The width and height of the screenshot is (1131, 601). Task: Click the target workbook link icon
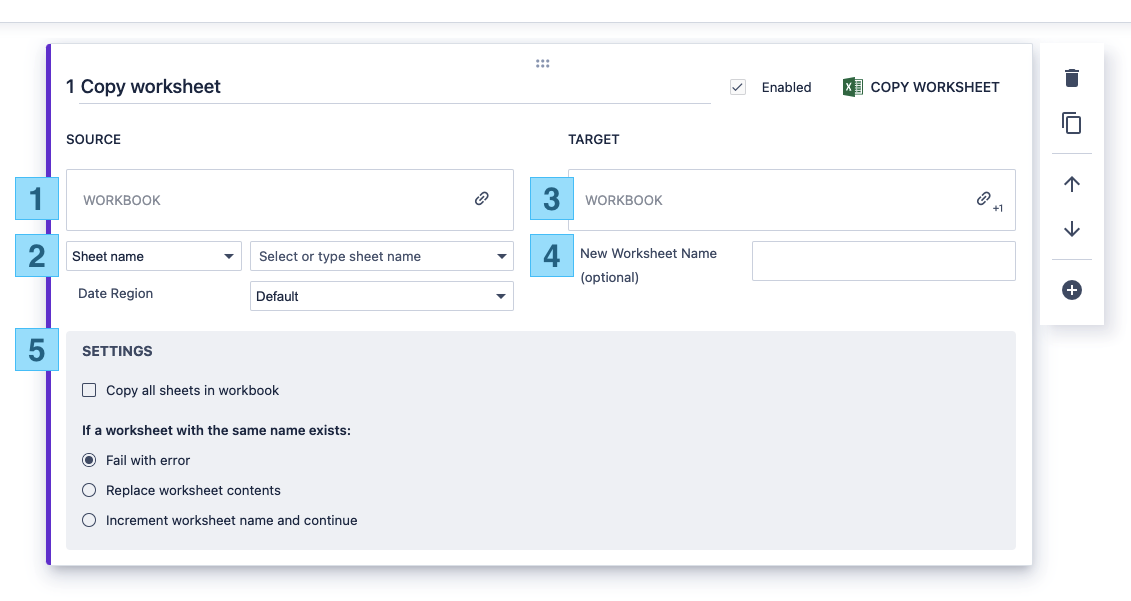coord(984,199)
